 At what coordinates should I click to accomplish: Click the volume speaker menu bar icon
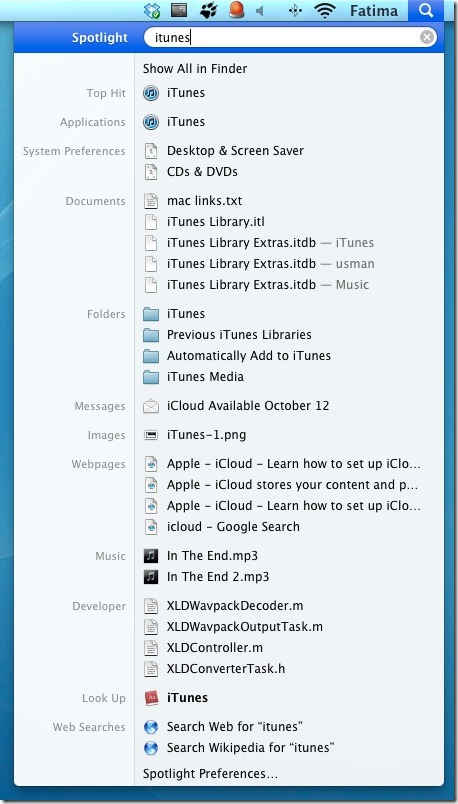[x=260, y=11]
